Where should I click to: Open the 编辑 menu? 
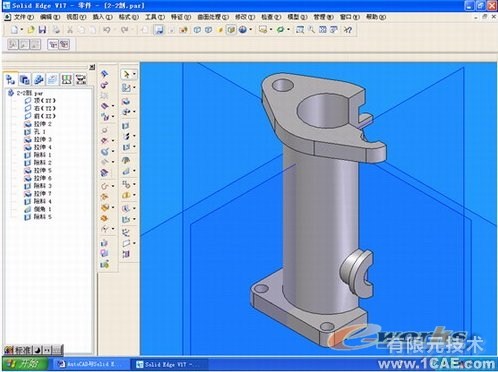tap(50, 17)
